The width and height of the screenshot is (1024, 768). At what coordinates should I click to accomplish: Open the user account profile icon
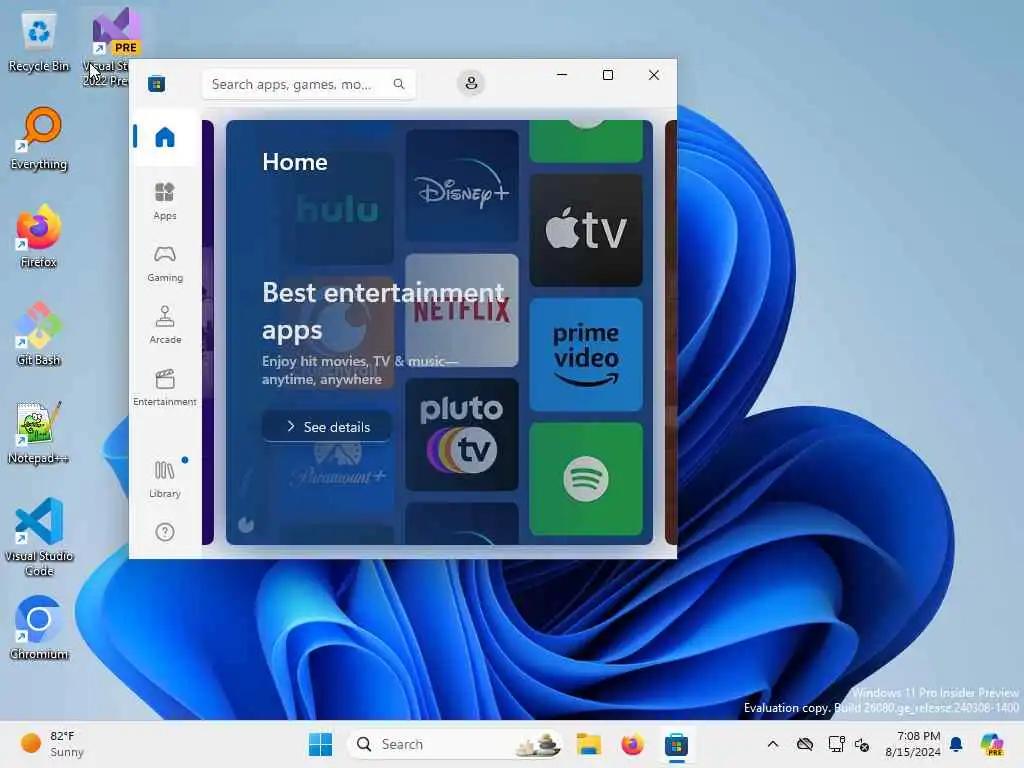pos(471,83)
